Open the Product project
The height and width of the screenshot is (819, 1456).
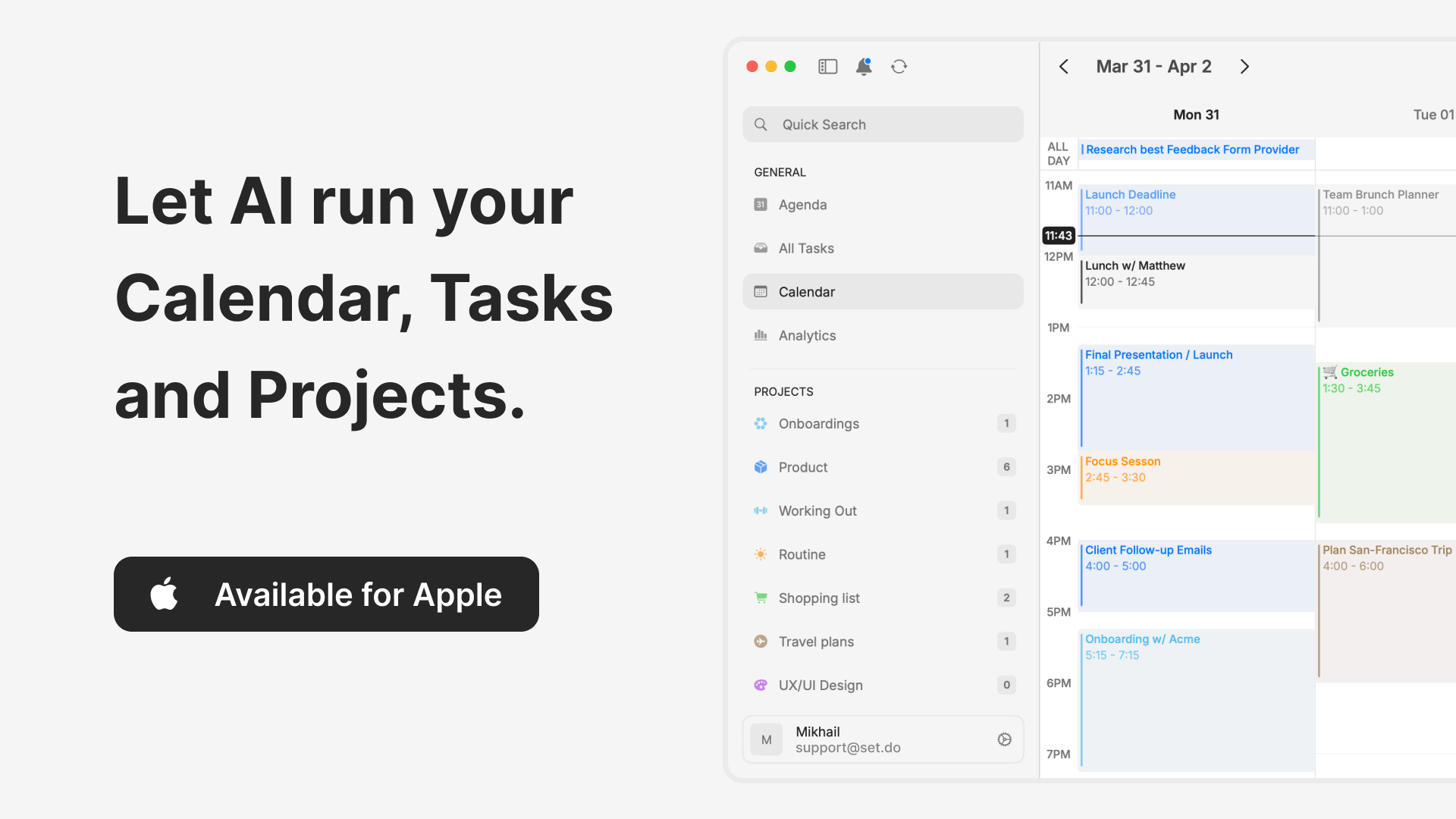883,467
